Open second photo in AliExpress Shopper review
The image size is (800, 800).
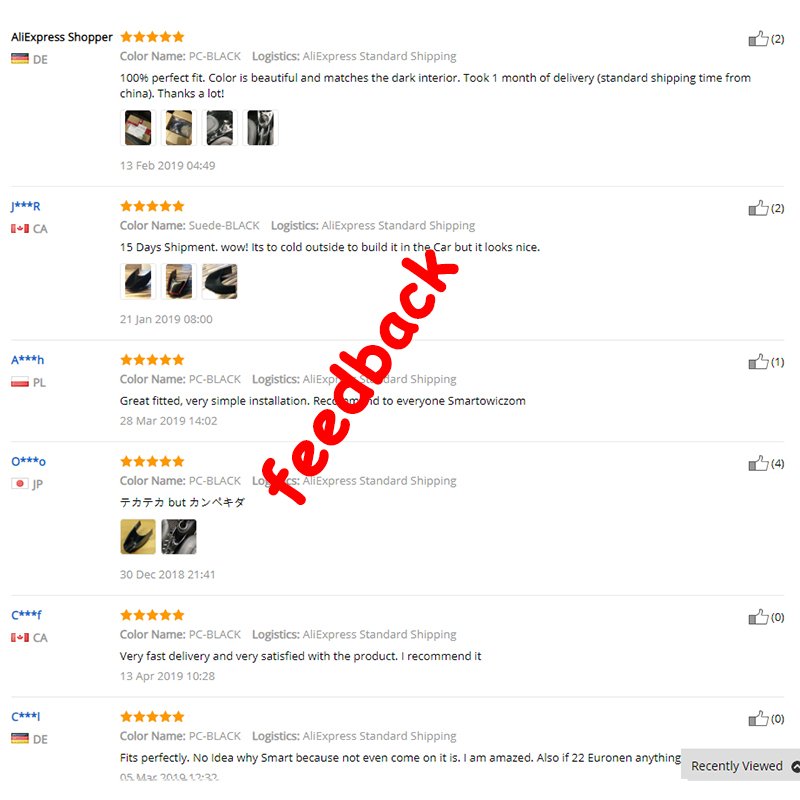pos(179,128)
